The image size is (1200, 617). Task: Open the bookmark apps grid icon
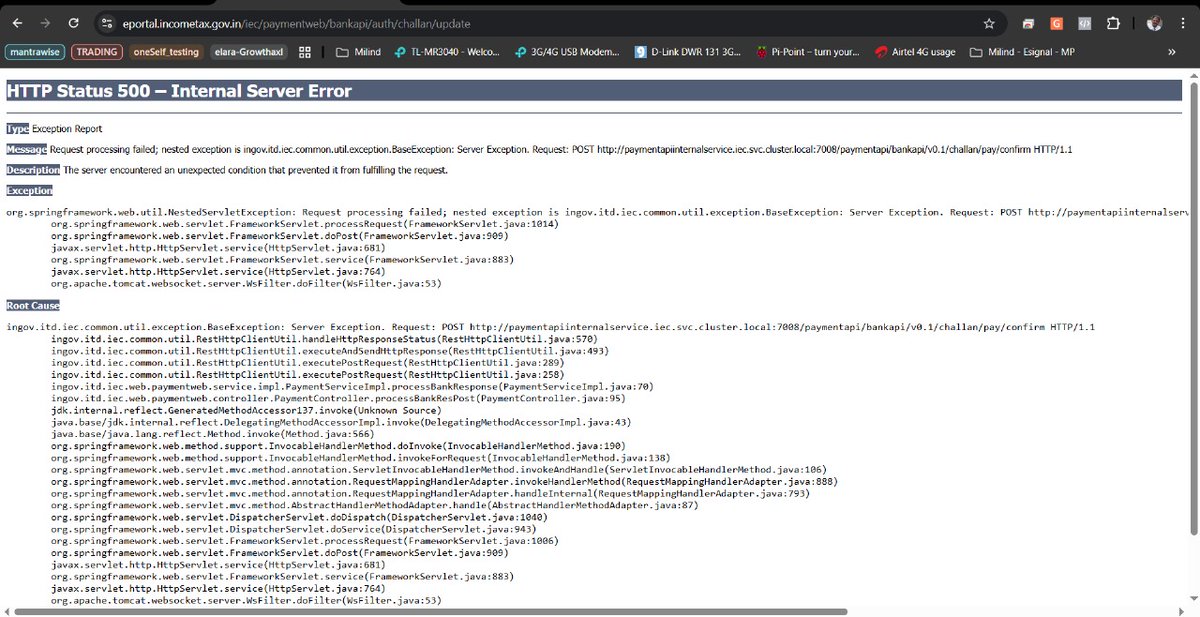click(x=306, y=52)
